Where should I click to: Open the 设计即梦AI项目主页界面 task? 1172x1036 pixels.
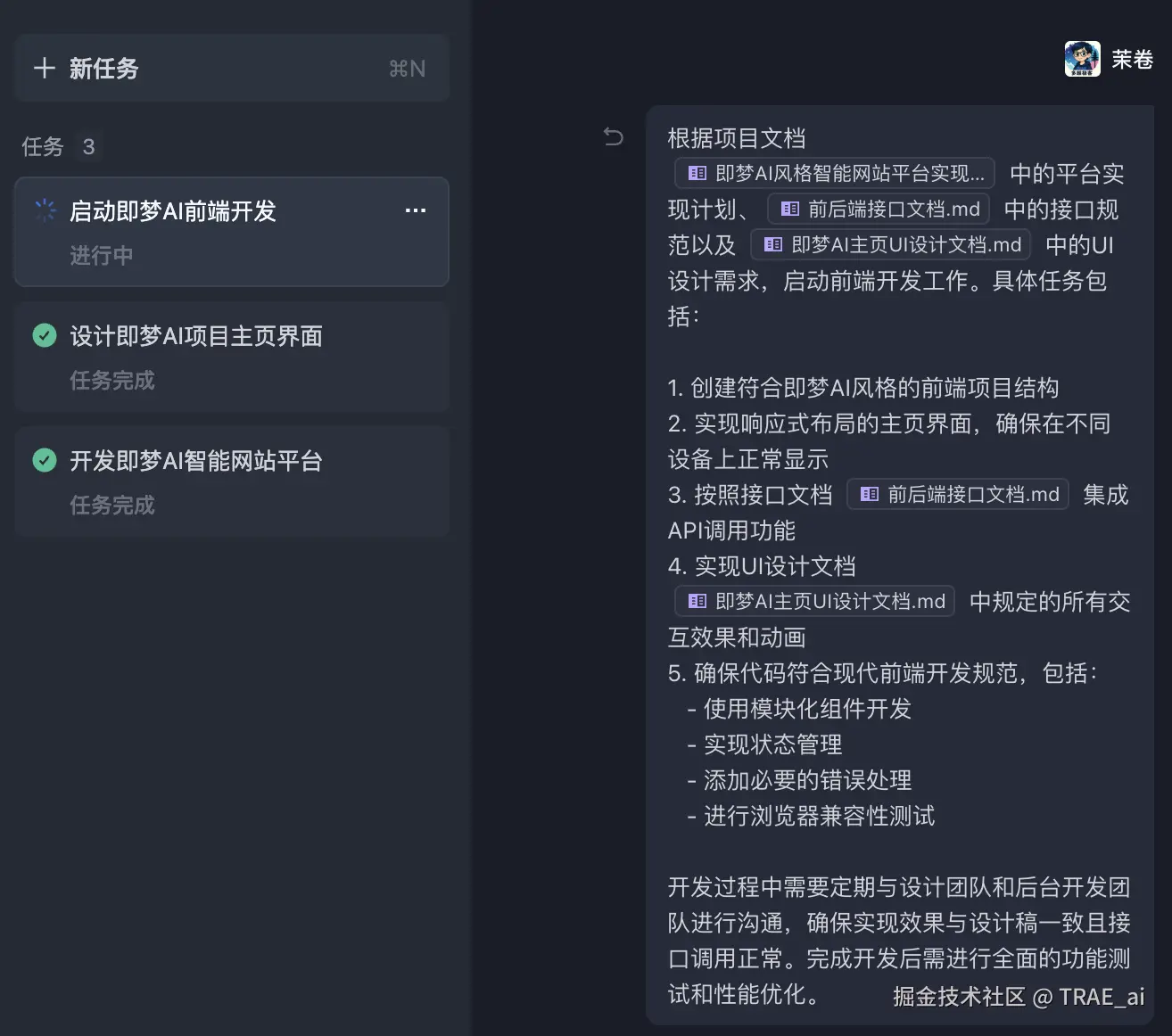196,336
